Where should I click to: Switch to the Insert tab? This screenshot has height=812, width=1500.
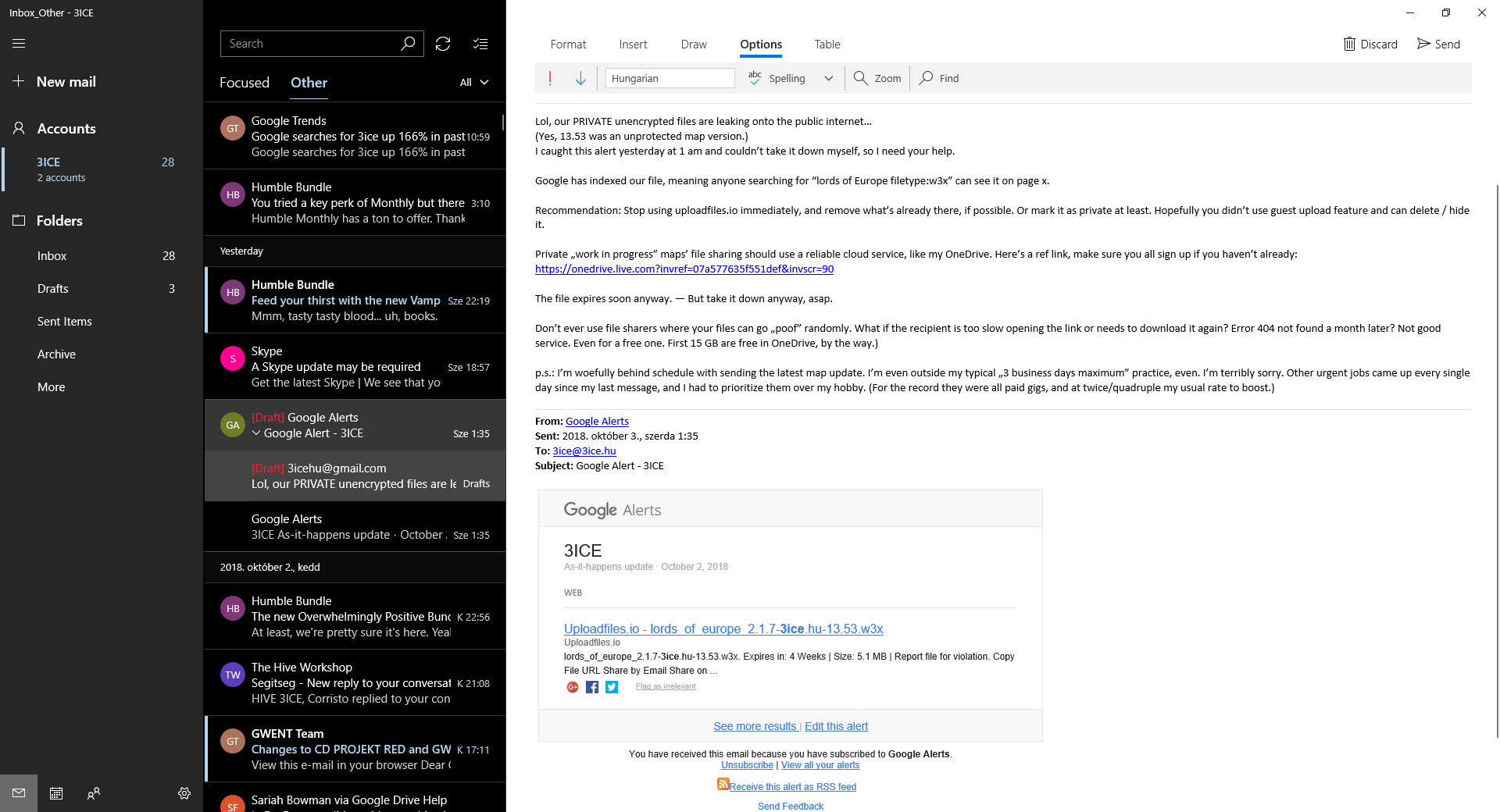(x=633, y=45)
